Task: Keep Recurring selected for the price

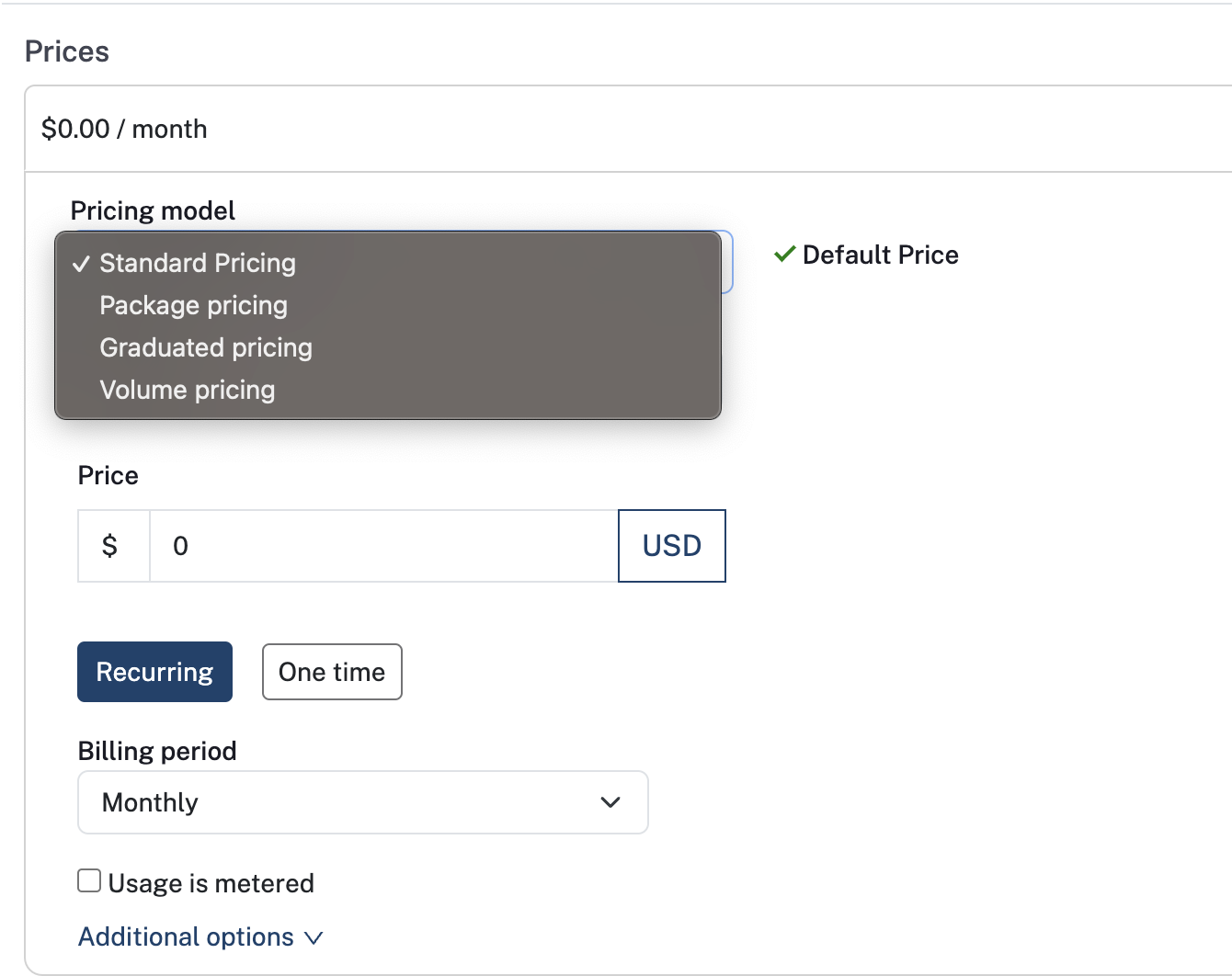Action: (x=154, y=672)
